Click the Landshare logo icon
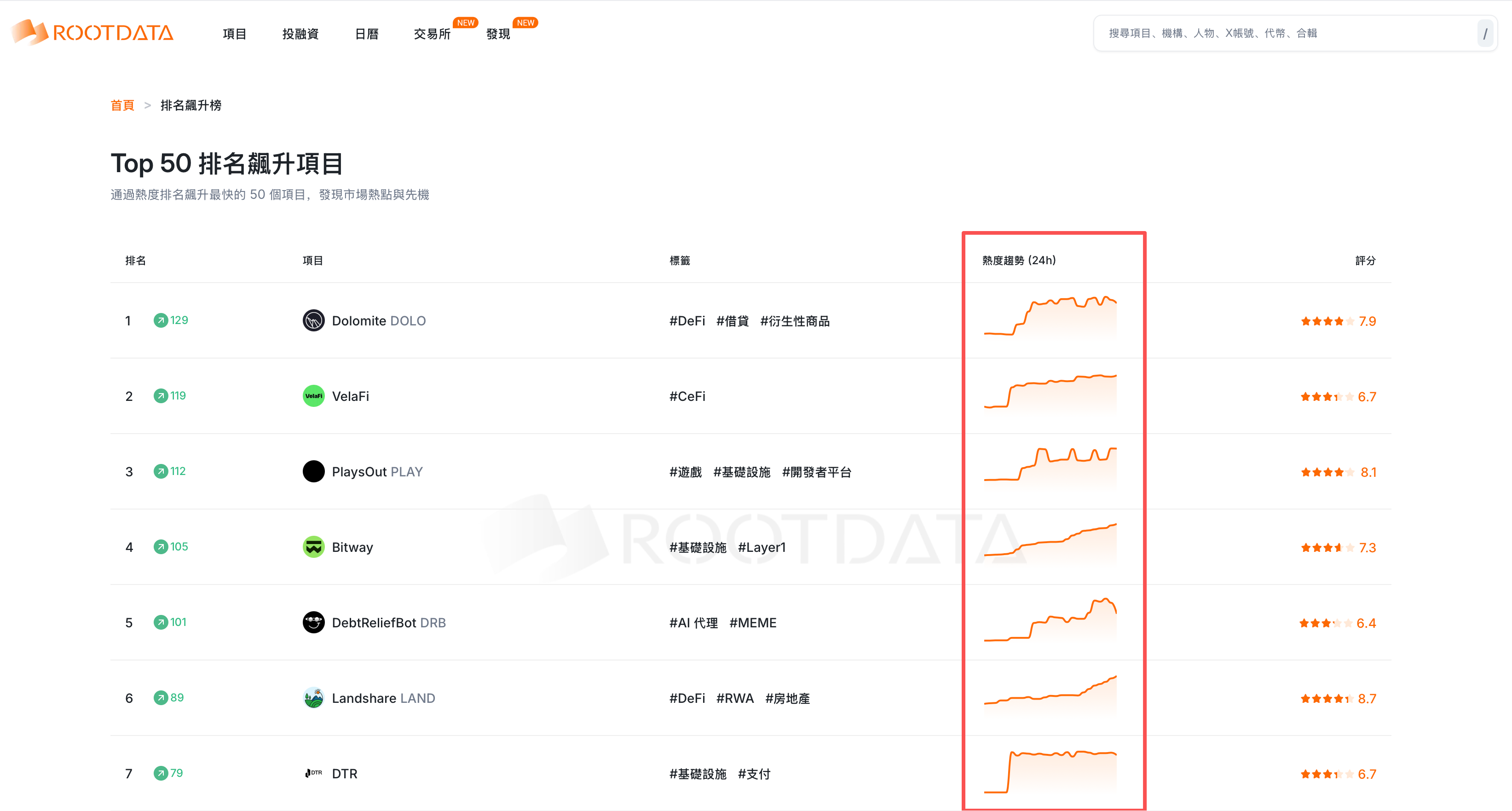Screen dimensions: 1512x811 [x=313, y=698]
